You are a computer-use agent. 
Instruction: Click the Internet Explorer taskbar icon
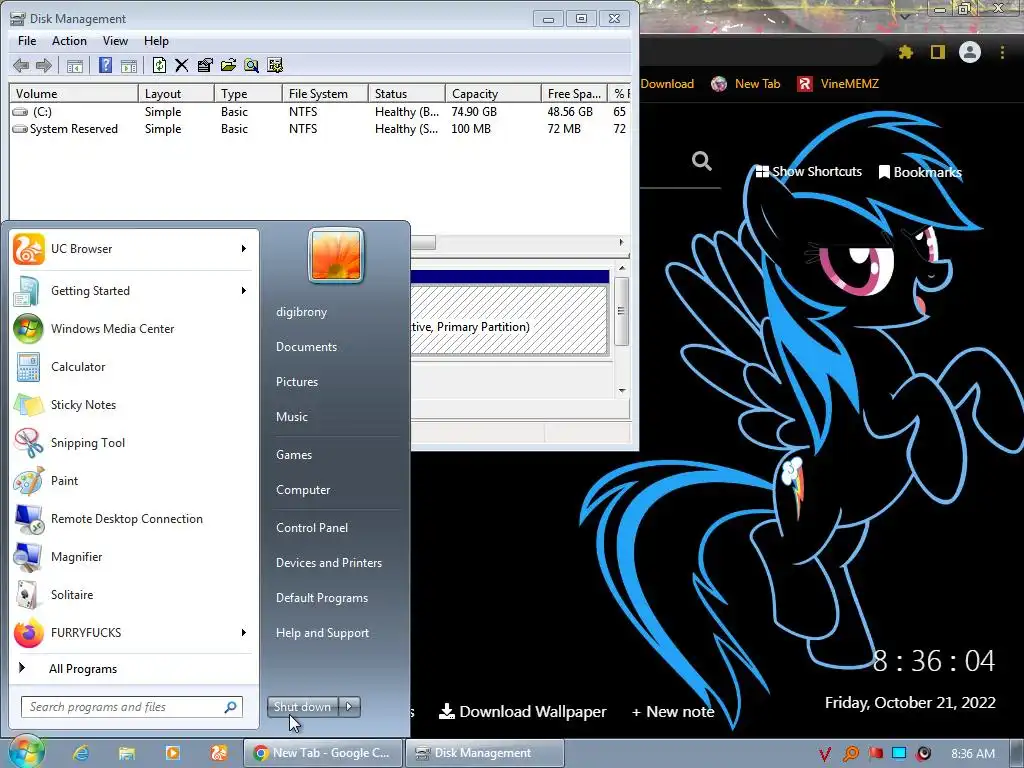click(x=80, y=753)
